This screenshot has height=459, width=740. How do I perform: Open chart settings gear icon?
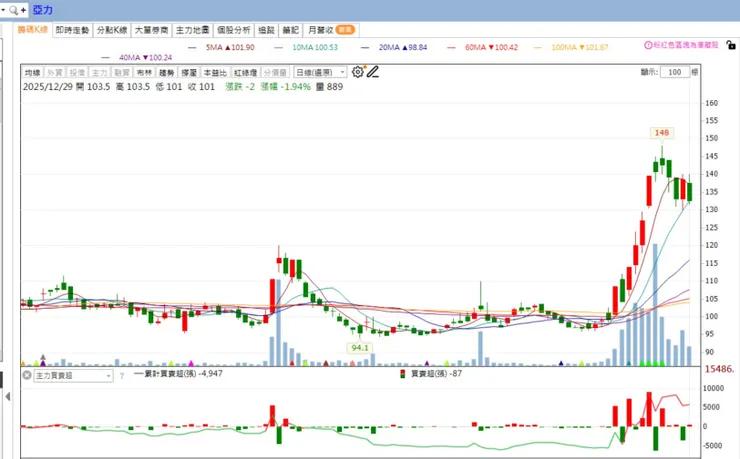click(358, 72)
